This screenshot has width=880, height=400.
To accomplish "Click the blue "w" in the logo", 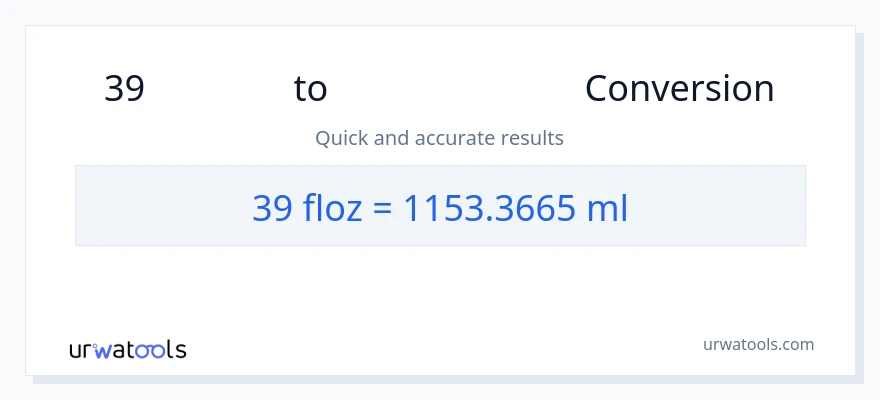I will pyautogui.click(x=104, y=350).
